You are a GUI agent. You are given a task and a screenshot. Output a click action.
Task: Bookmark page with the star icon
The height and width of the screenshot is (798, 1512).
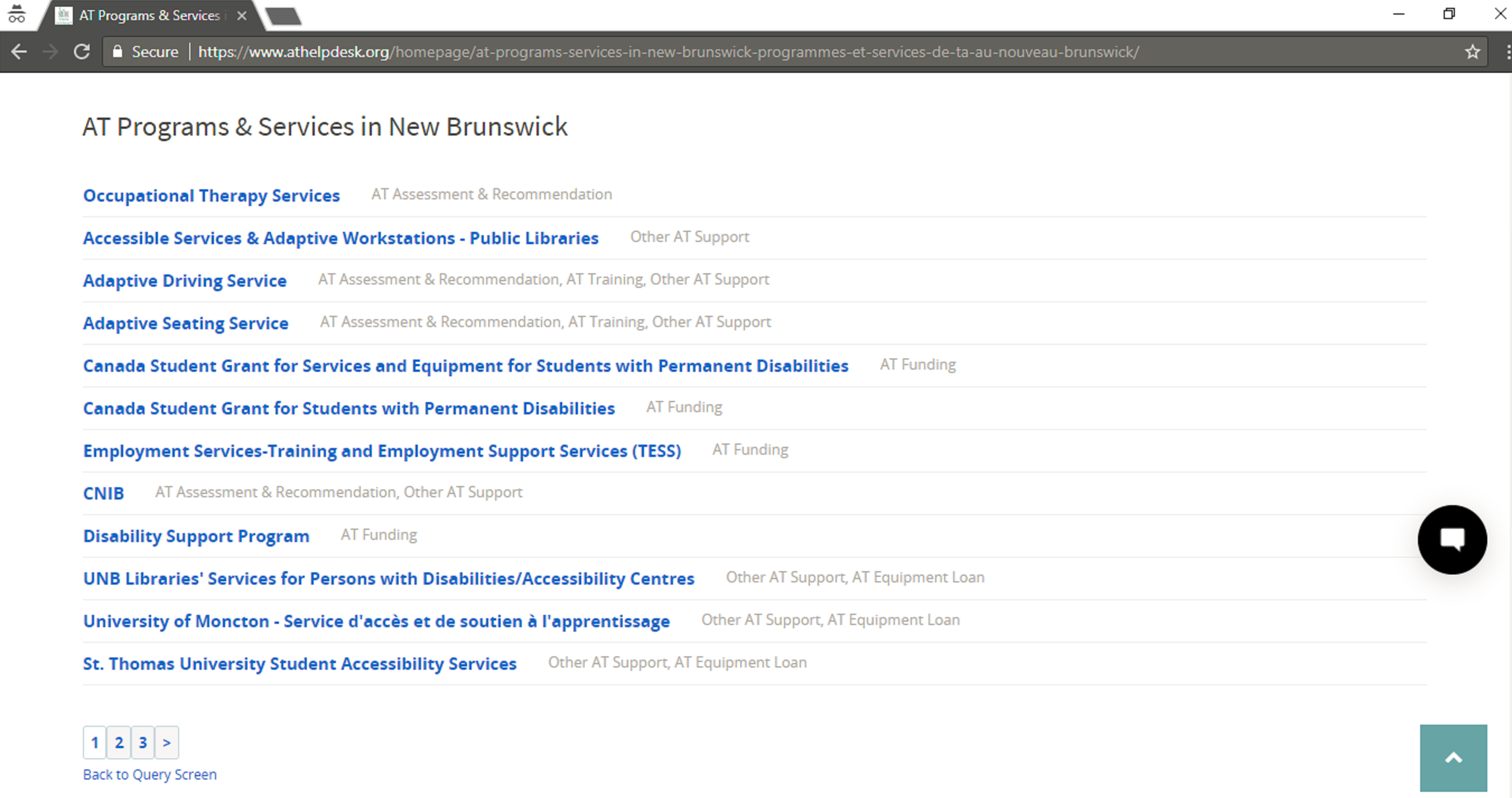pyautogui.click(x=1472, y=52)
